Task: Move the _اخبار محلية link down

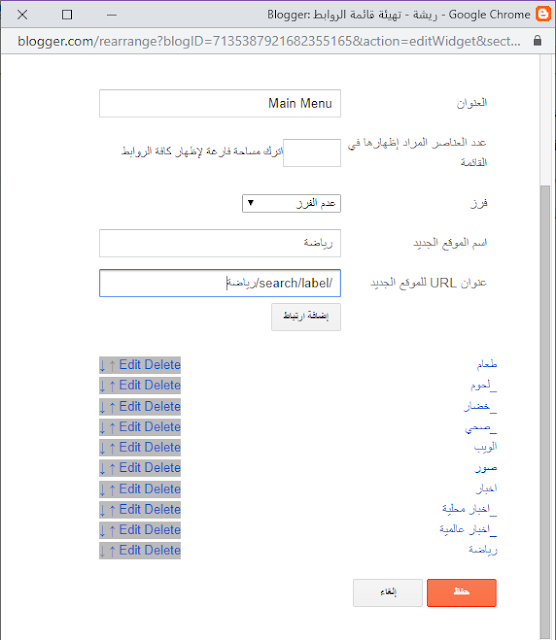Action: coord(102,510)
